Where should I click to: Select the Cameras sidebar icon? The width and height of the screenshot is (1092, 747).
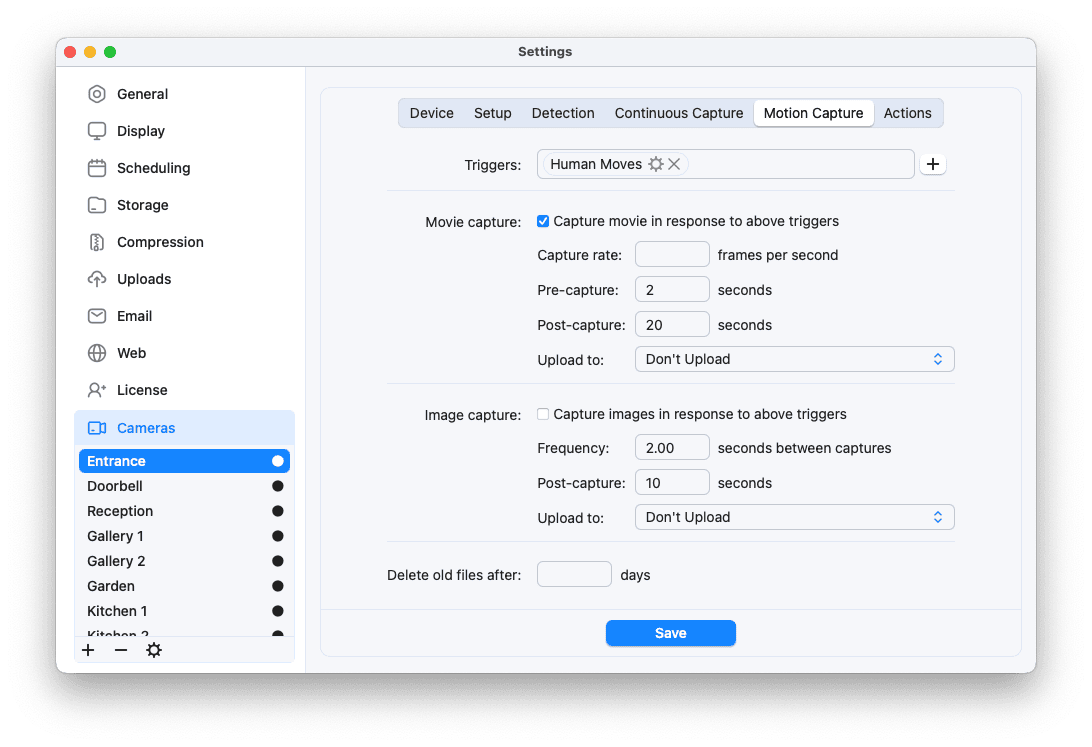coord(97,427)
